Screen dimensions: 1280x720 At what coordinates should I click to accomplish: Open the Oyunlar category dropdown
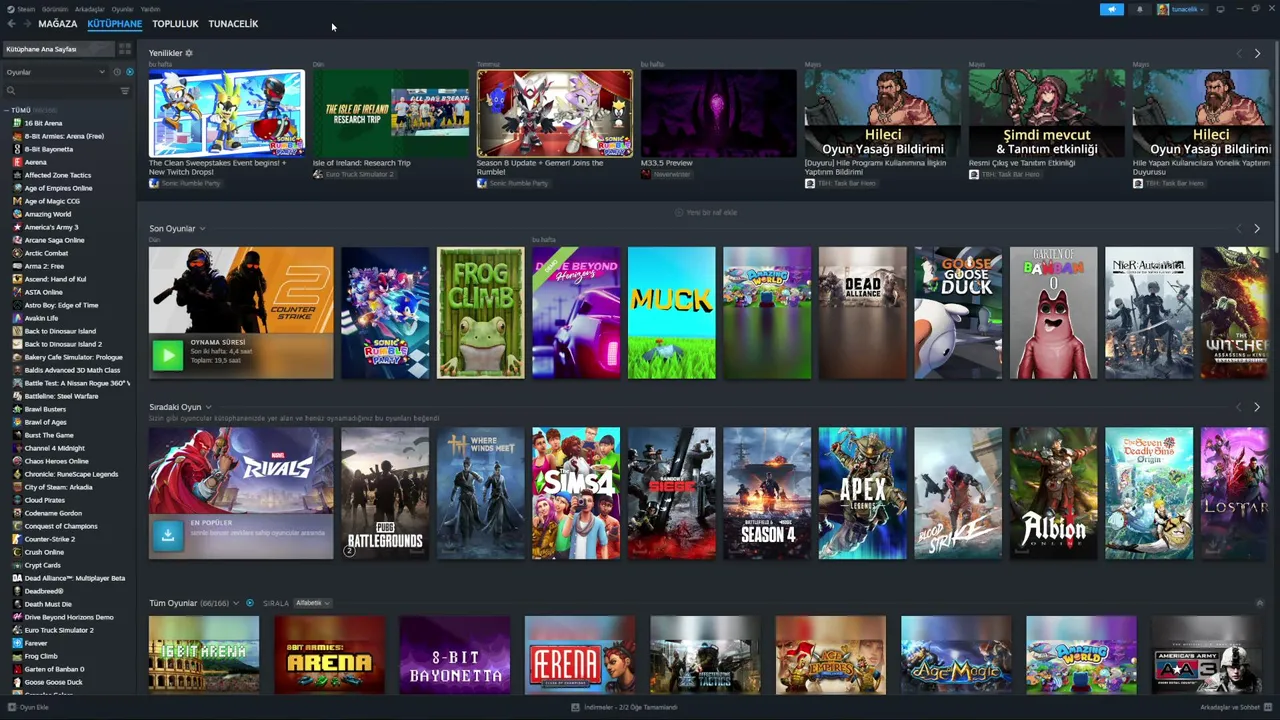point(55,72)
